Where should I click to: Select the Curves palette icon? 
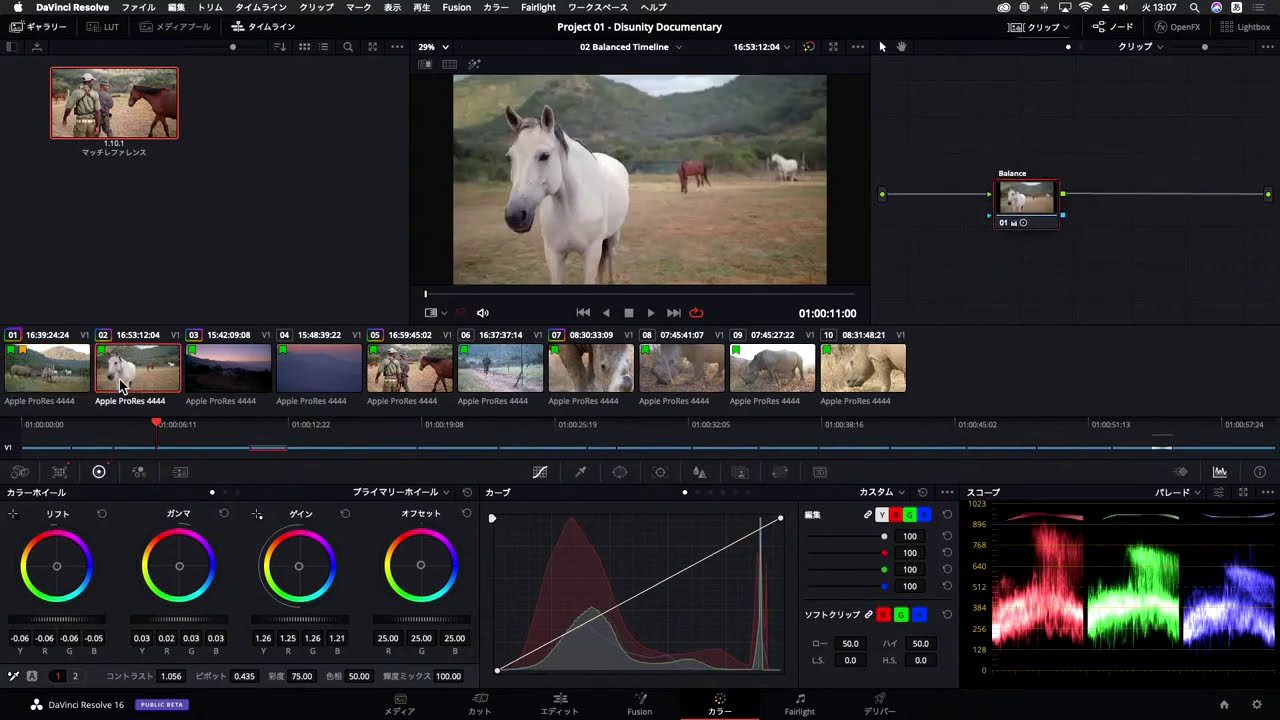click(540, 472)
